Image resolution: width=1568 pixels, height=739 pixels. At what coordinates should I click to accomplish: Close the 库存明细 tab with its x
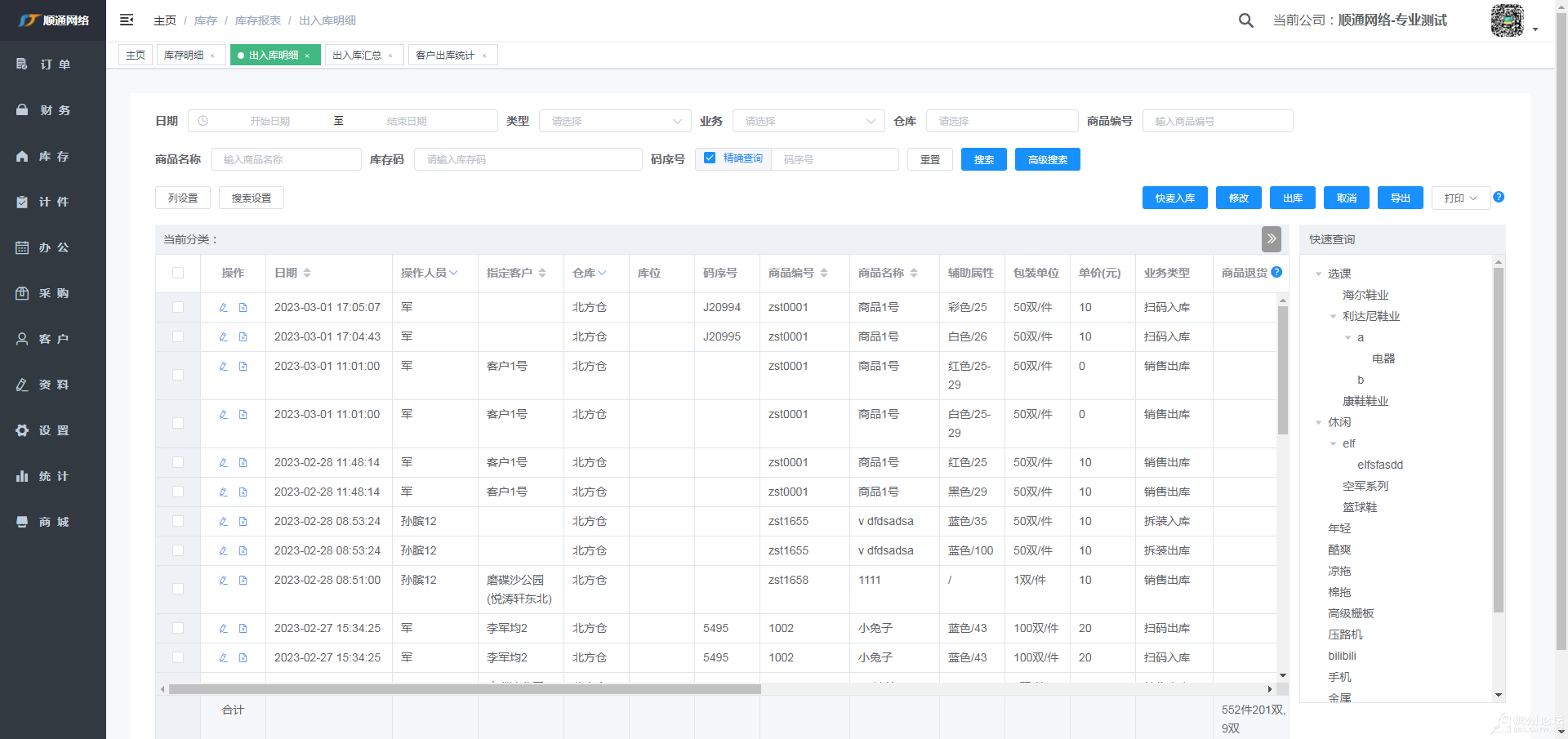(212, 56)
